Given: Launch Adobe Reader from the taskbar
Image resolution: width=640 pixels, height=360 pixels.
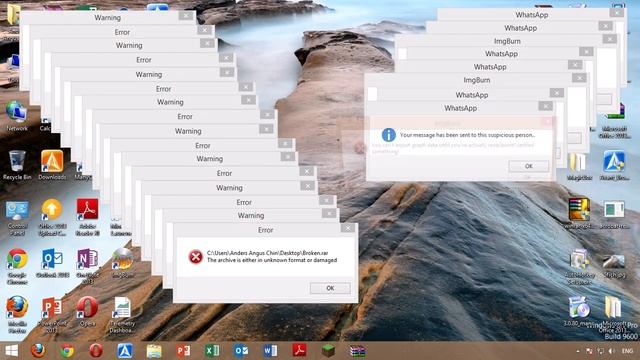Looking at the screenshot, I should click(x=299, y=351).
